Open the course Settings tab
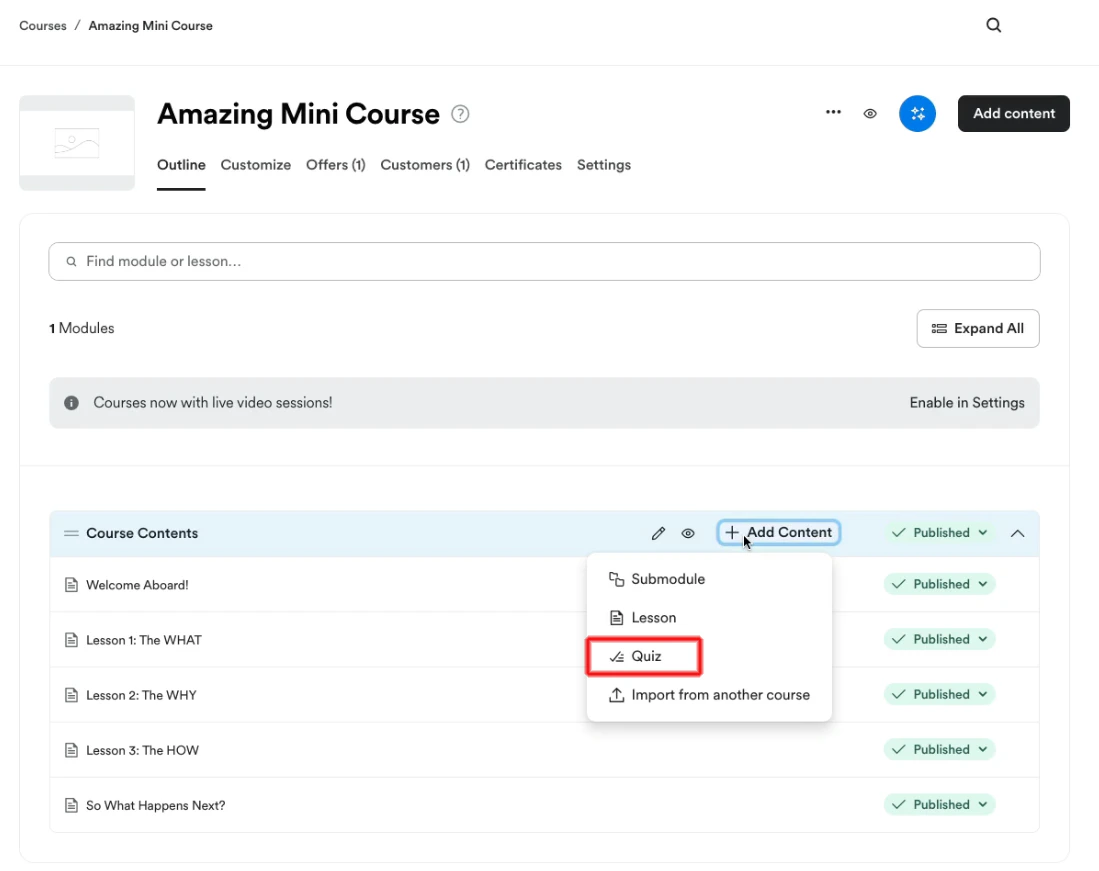The height and width of the screenshot is (871, 1099). tap(603, 165)
